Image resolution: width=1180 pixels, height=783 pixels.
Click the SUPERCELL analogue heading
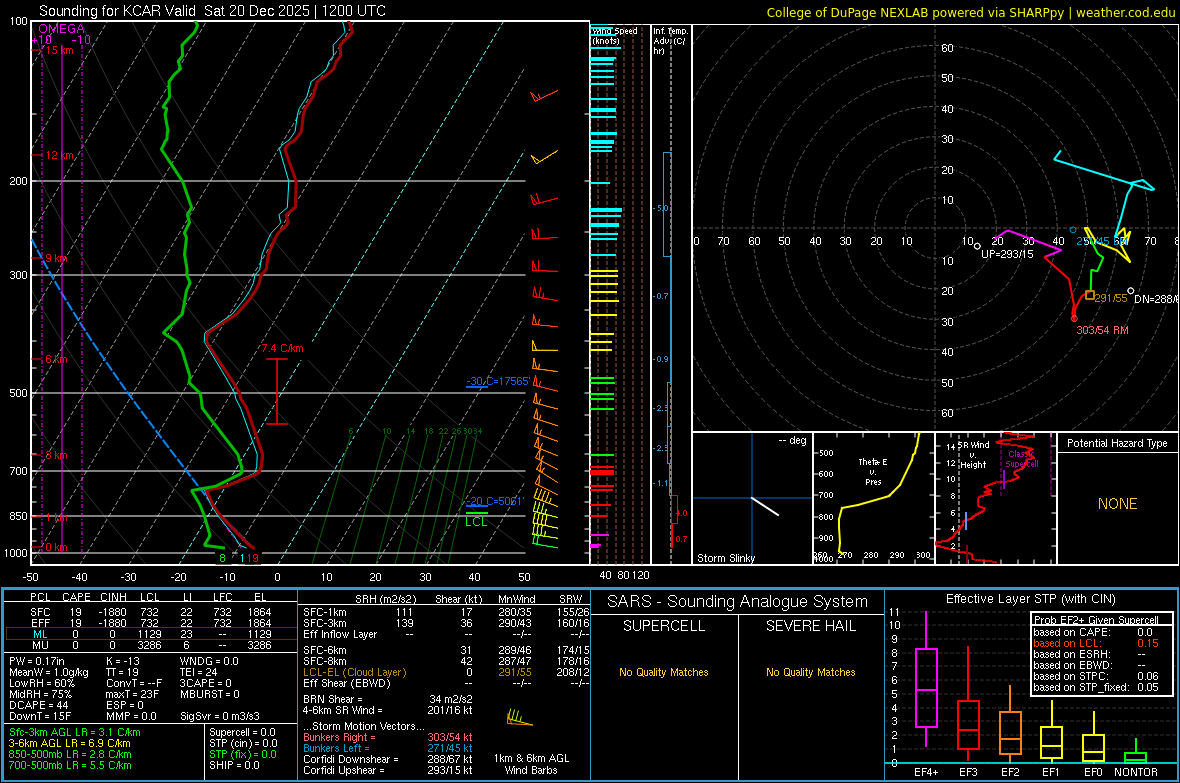pos(664,626)
